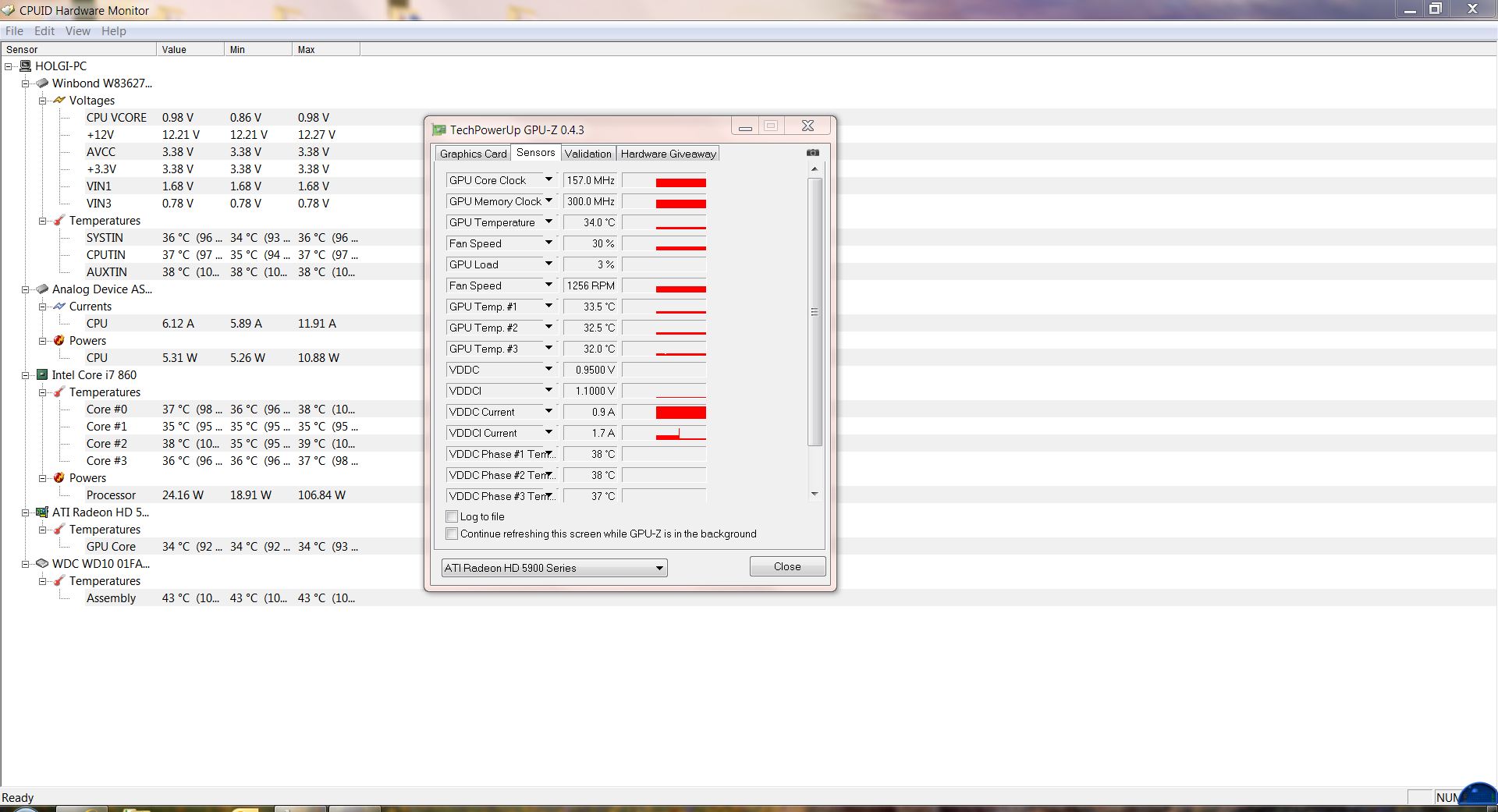The height and width of the screenshot is (812, 1498).
Task: Switch to the Hardware Giveaway tab
Action: point(668,154)
